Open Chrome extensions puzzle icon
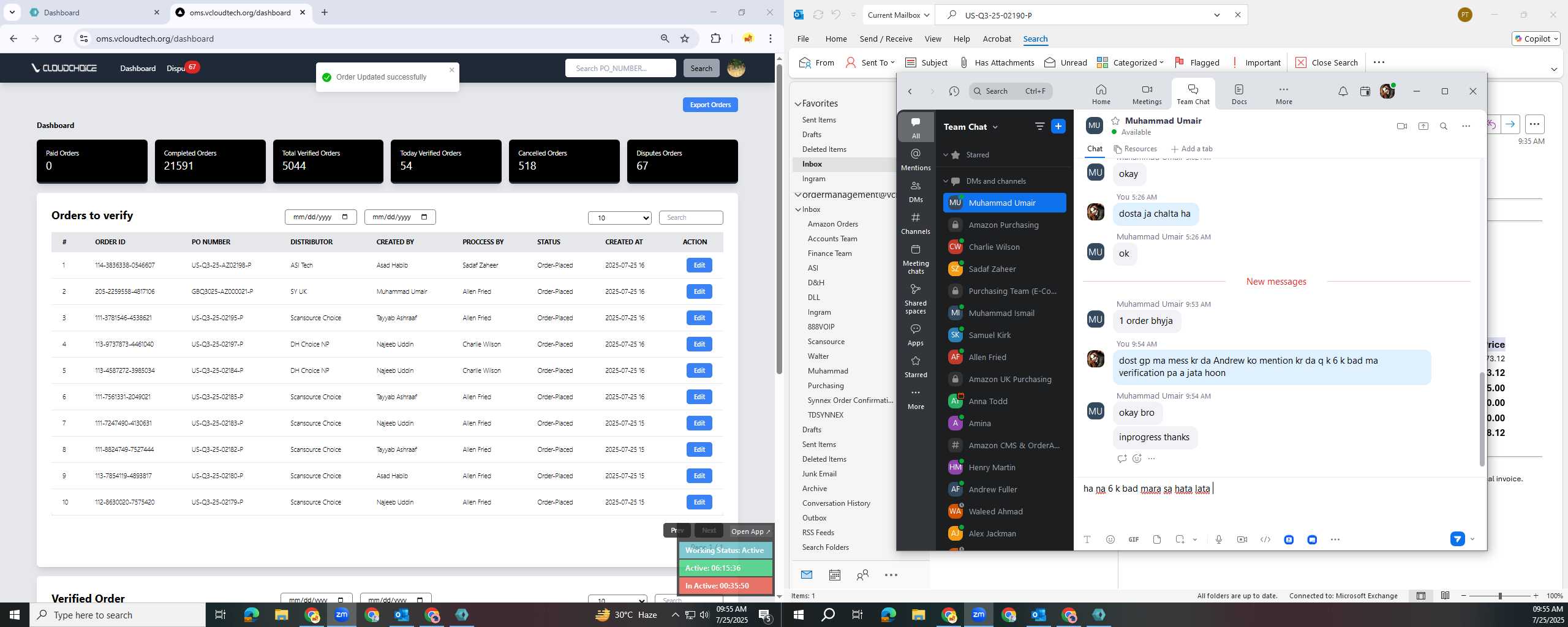Image resolution: width=1568 pixels, height=627 pixels. tap(715, 39)
